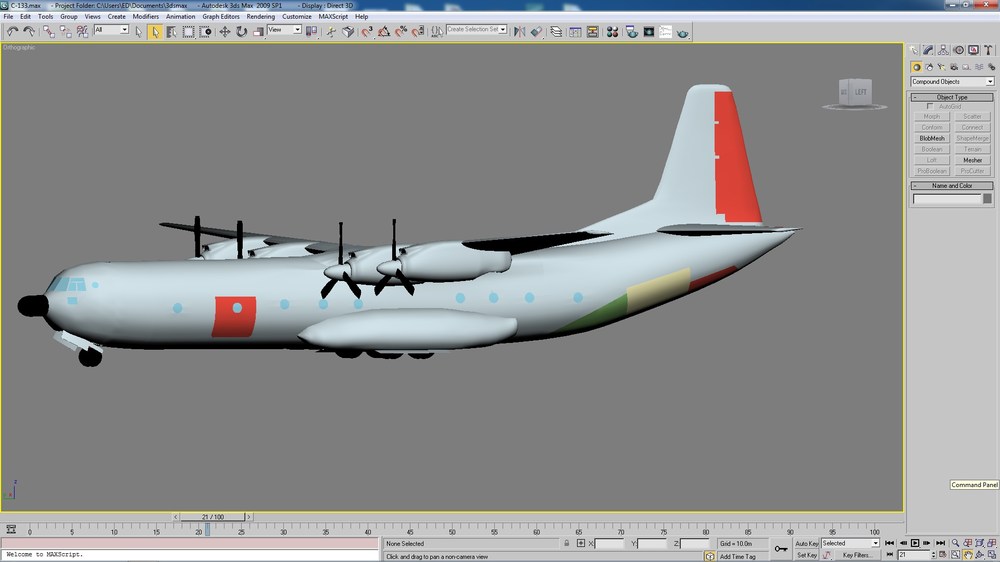Open Curve Editor from toolbar

[x=575, y=31]
